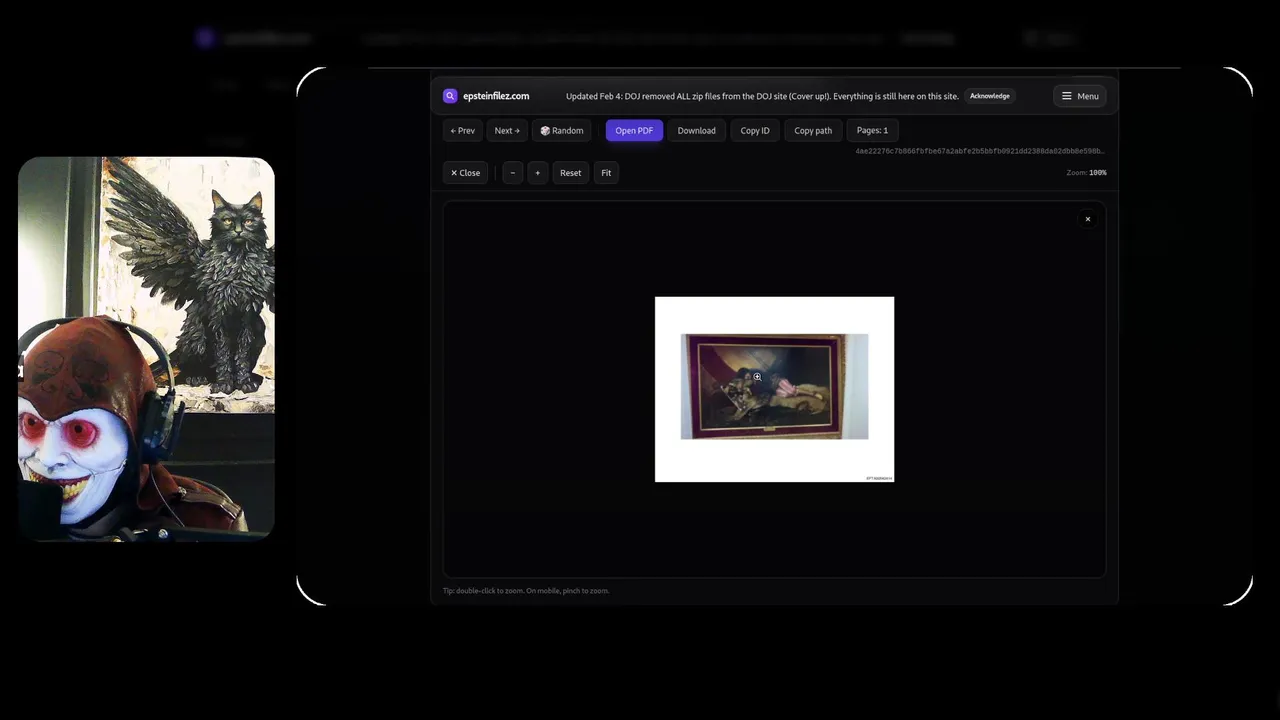Viewport: 1280px width, 720px height.
Task: Zoom out with the minus button
Action: pyautogui.click(x=513, y=173)
